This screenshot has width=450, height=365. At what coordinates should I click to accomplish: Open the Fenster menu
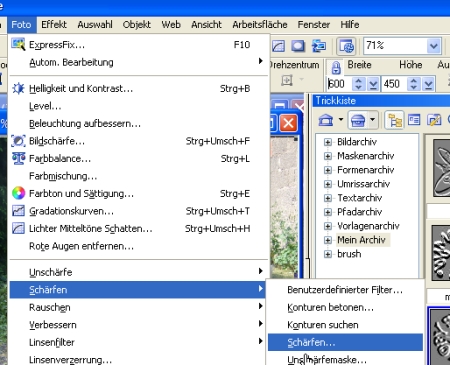pyautogui.click(x=314, y=25)
